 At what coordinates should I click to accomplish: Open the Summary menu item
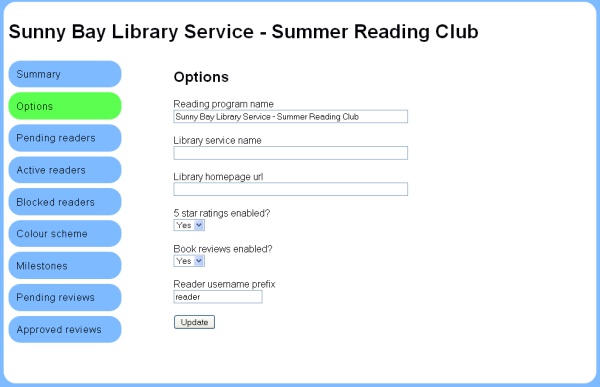(65, 74)
